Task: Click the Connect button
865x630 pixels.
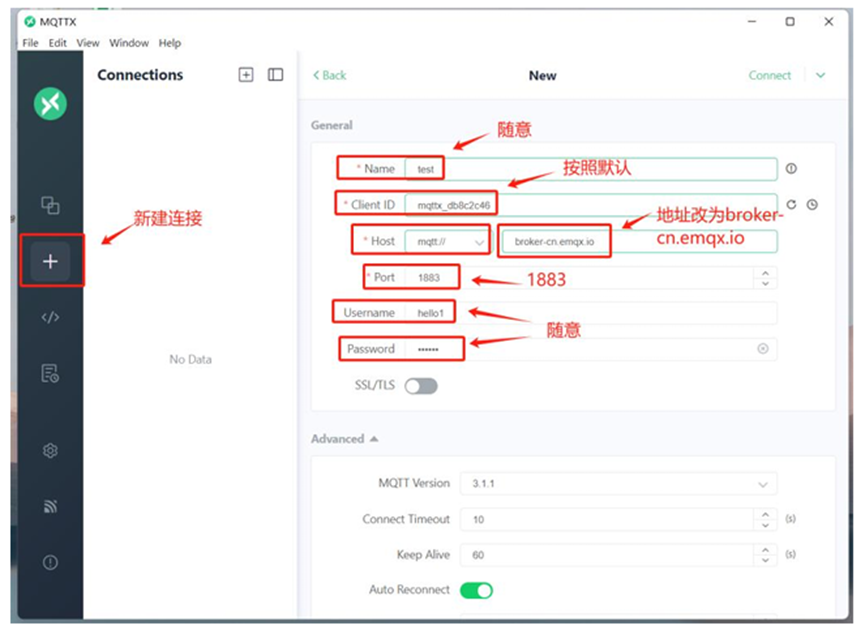Action: (770, 76)
